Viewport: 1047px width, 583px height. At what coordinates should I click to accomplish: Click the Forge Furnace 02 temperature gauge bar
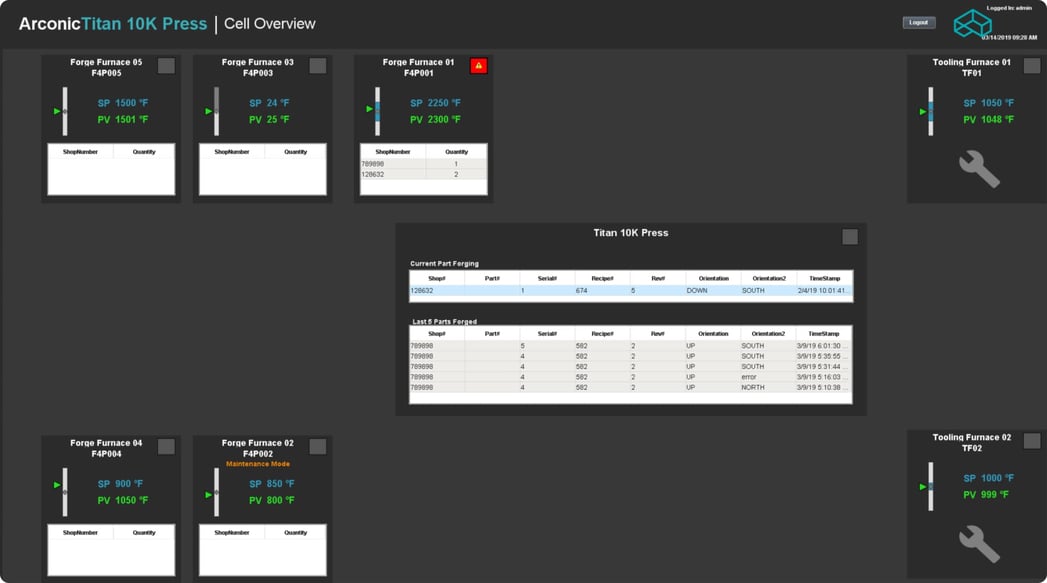tap(216, 492)
